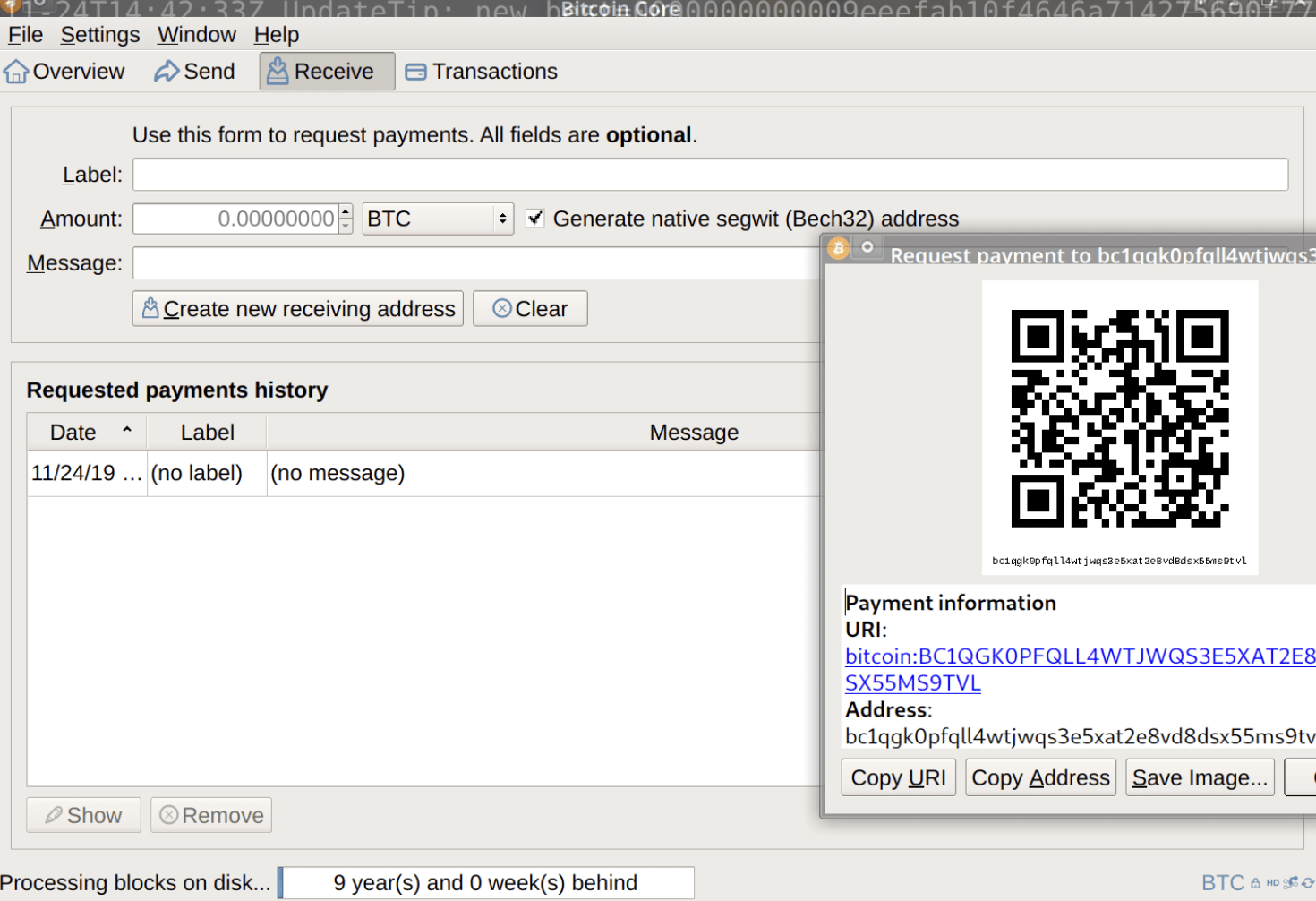Click the Message column header
The height and width of the screenshot is (901, 1316).
pyautogui.click(x=543, y=433)
